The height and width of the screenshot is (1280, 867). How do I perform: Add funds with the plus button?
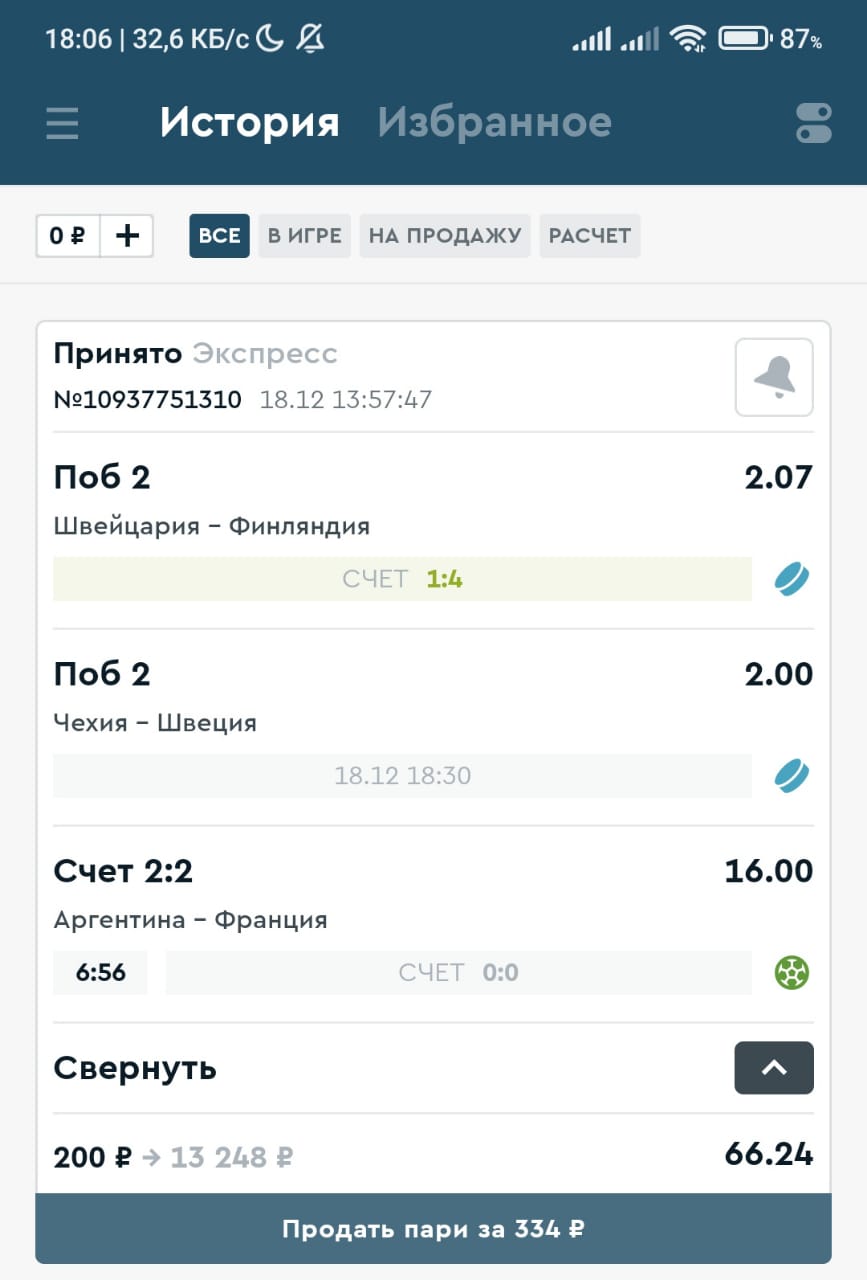coord(127,236)
